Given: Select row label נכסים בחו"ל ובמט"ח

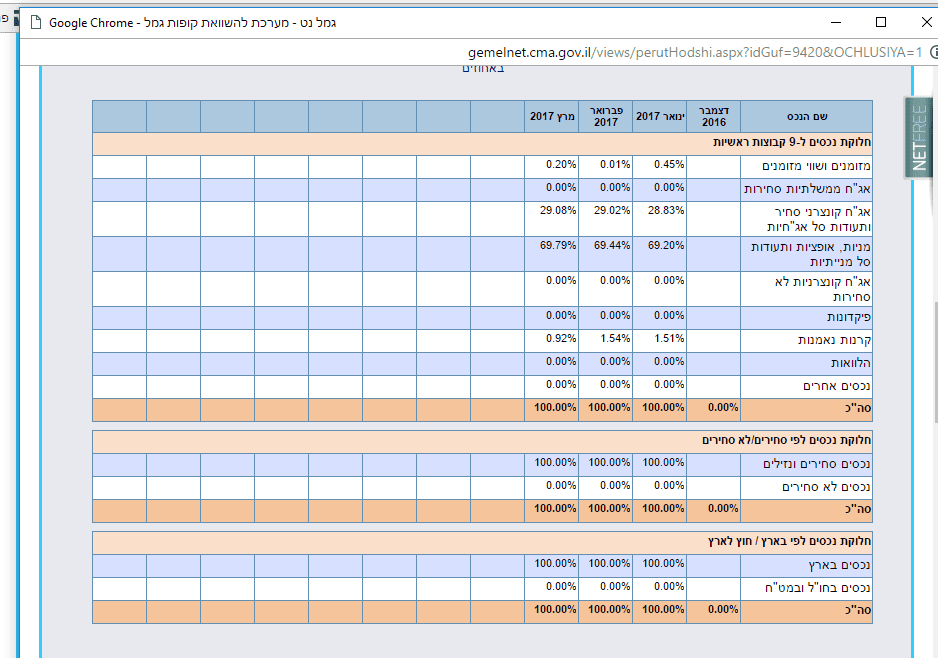Looking at the screenshot, I should (x=818, y=589).
